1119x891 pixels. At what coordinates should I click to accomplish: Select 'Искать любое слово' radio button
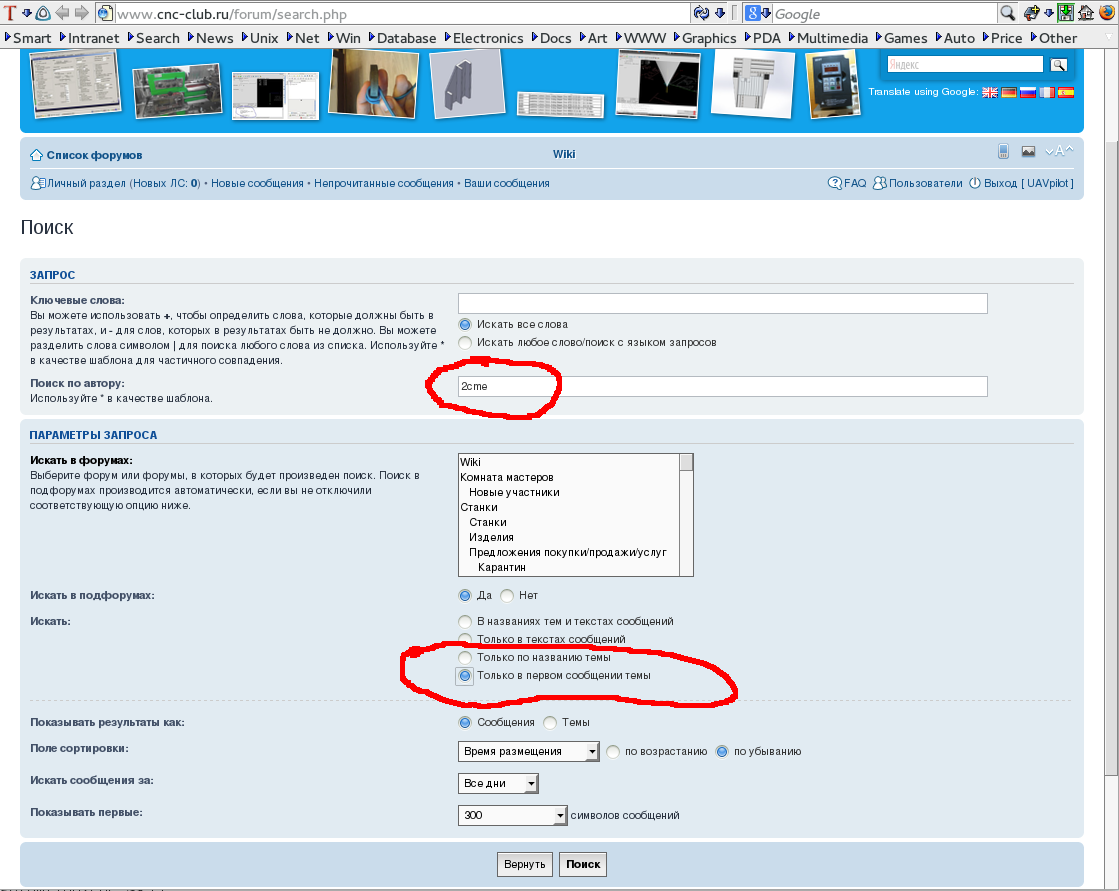coord(465,342)
